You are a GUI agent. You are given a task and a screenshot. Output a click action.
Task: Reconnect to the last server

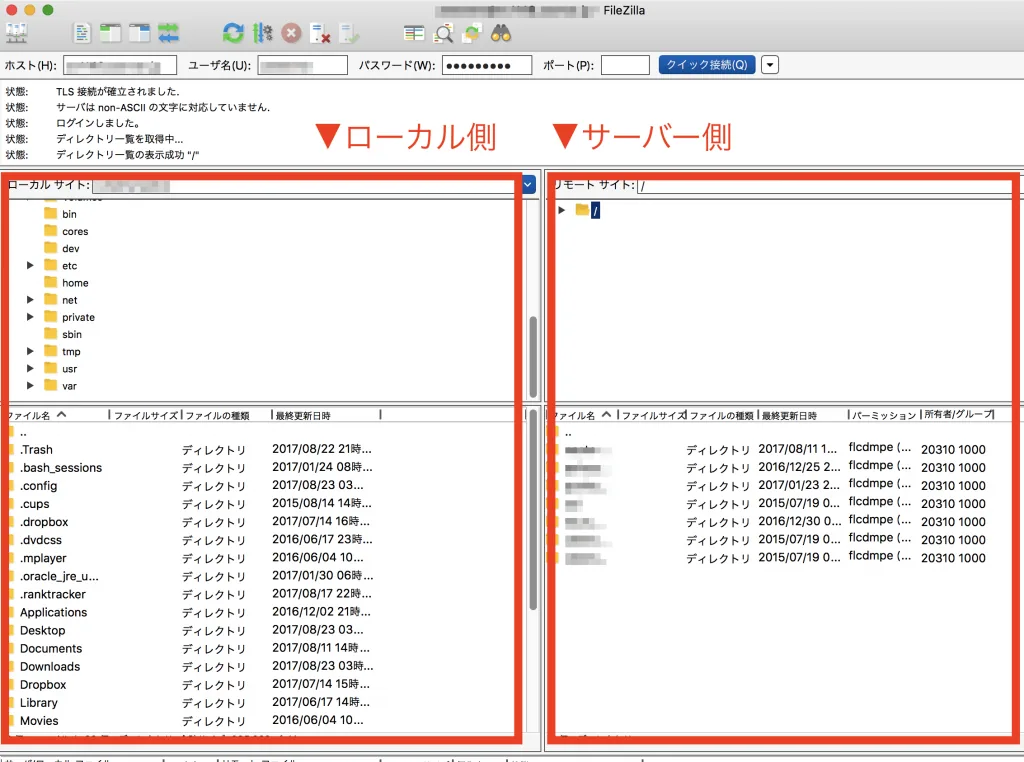tap(349, 33)
